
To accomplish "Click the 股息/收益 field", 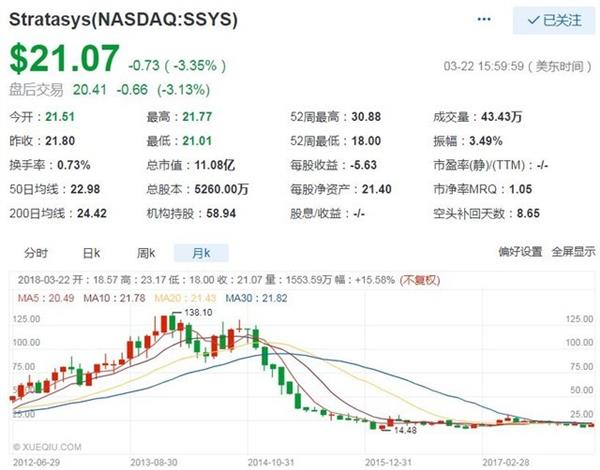I will [x=327, y=213].
